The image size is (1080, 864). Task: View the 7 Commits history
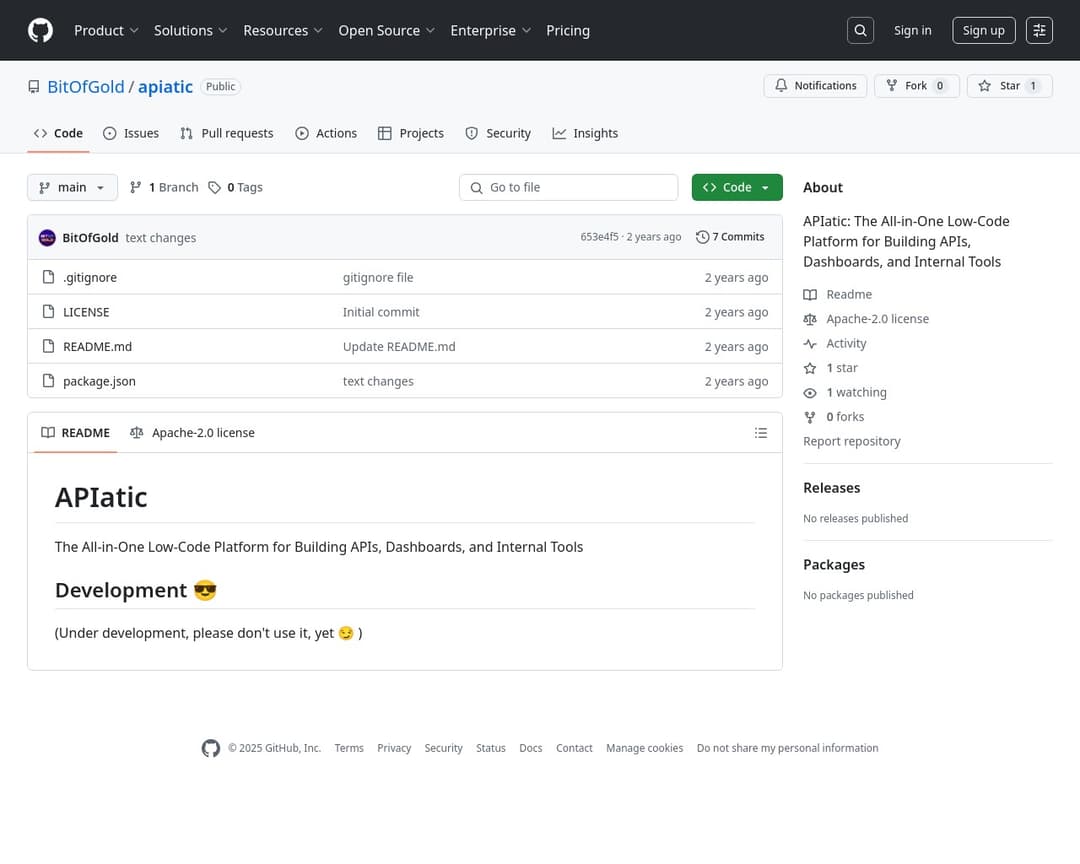click(x=730, y=237)
